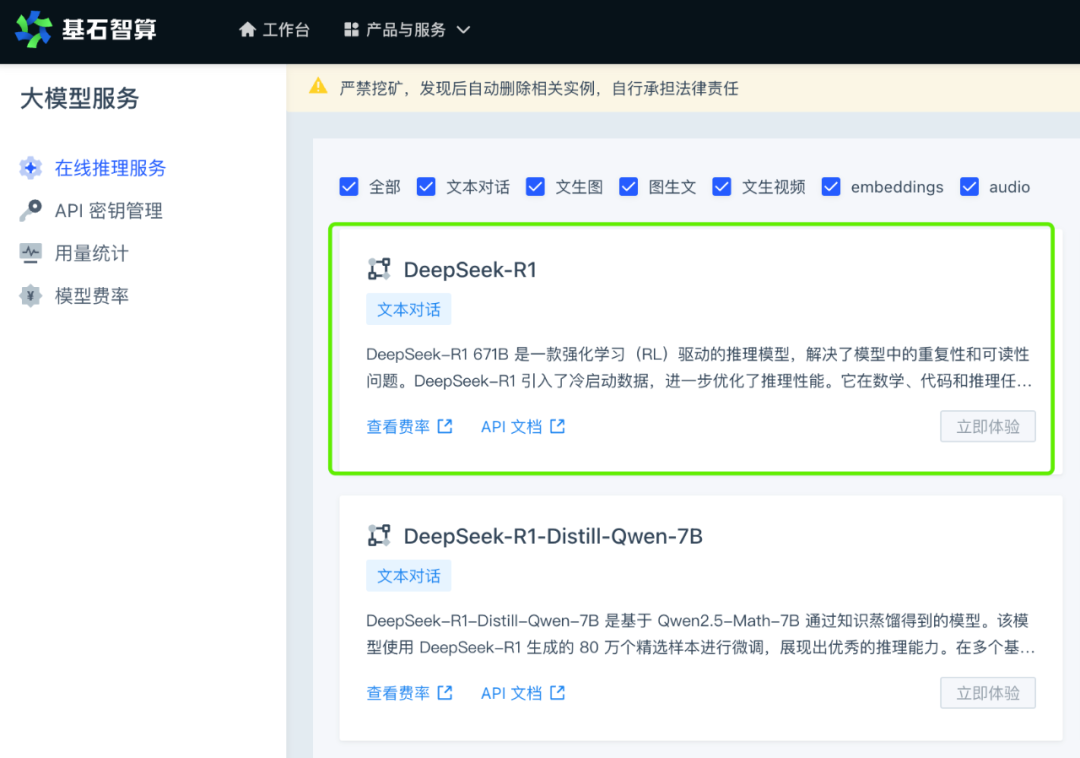
Task: Click 立即体验 button for DeepSeek-R1-Distill-Qwen-7B
Action: (988, 693)
